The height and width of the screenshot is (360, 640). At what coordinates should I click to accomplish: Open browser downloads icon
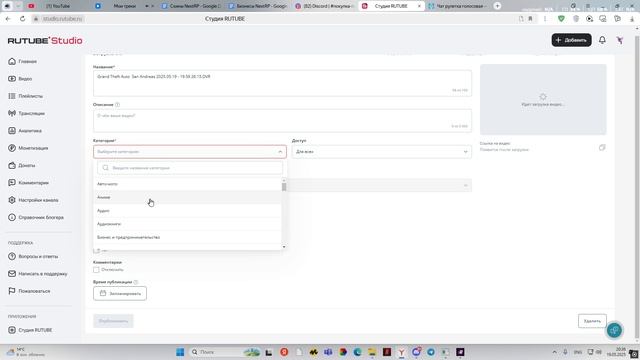(632, 19)
